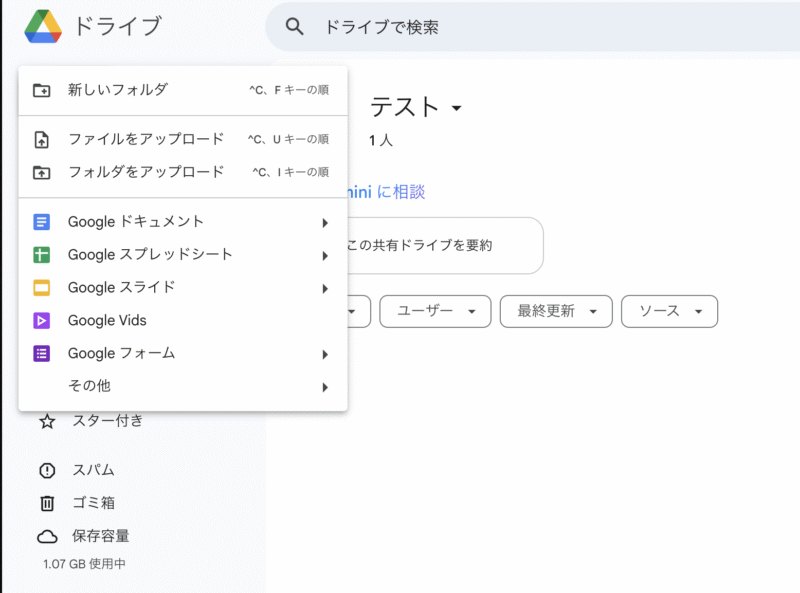Viewport: 800px width, 593px height.
Task: Click the purple Google Vids icon
Action: (42, 321)
